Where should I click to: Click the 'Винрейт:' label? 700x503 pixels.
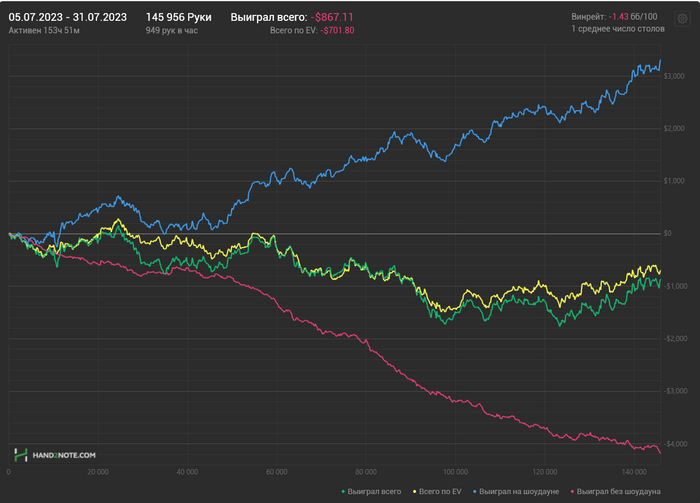point(589,17)
